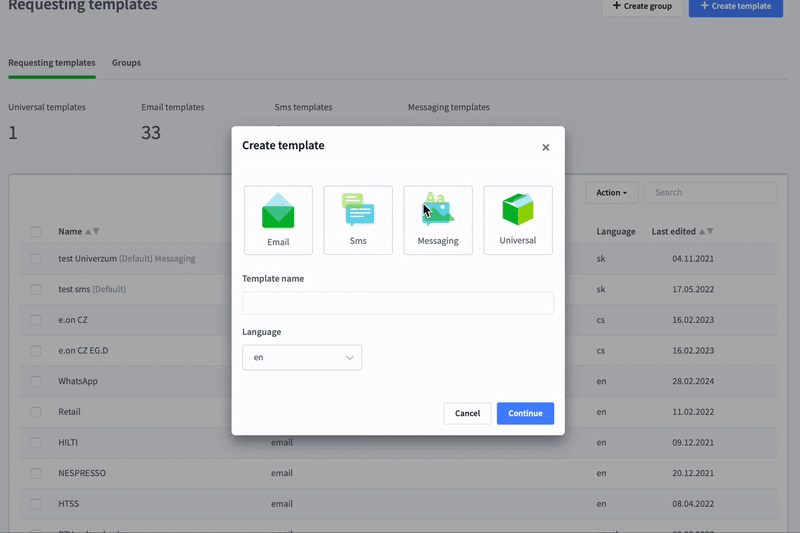Check the Retail row checkbox
Image resolution: width=800 pixels, height=533 pixels.
point(36,412)
